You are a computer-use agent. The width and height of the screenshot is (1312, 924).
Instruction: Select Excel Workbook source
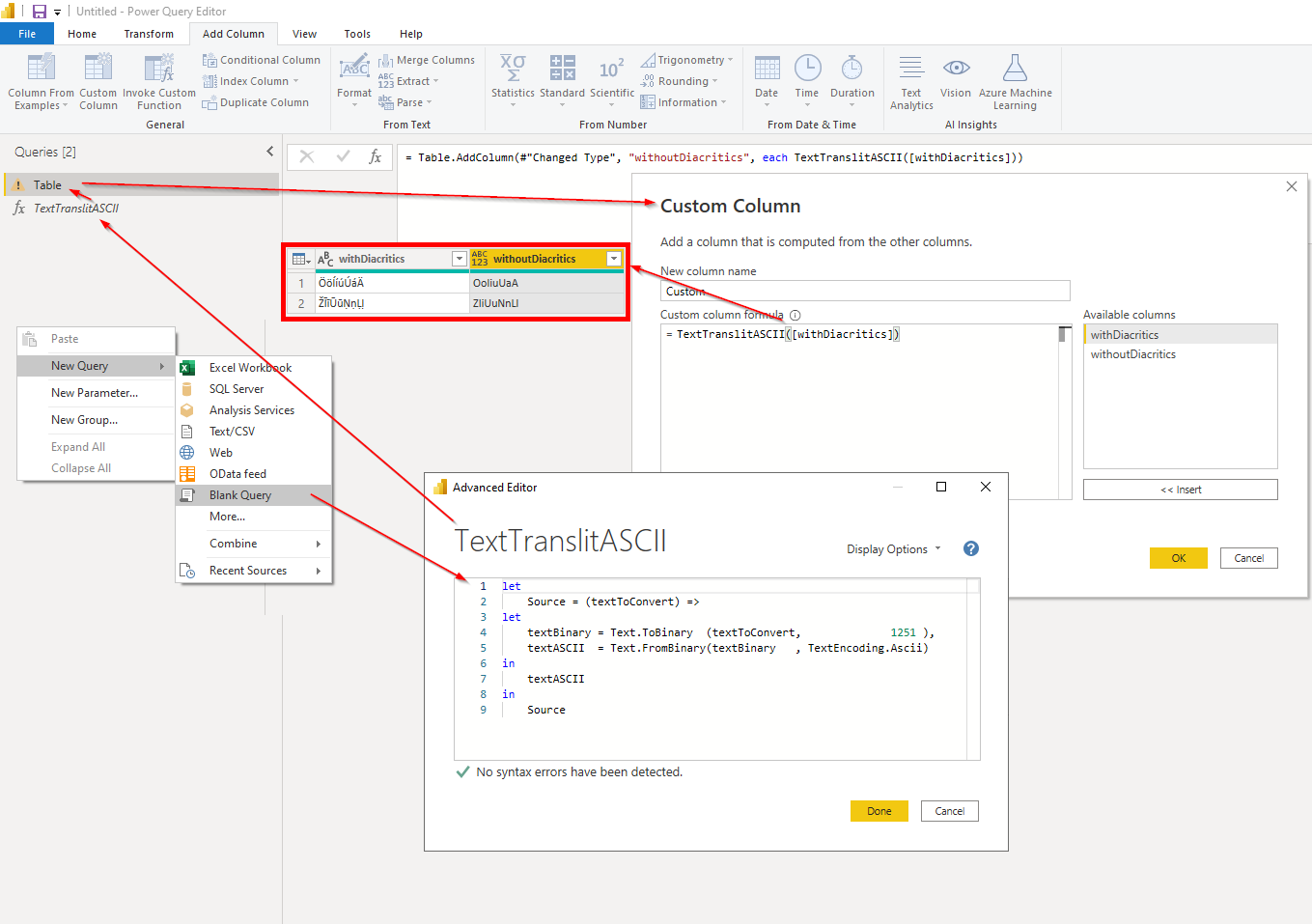254,368
